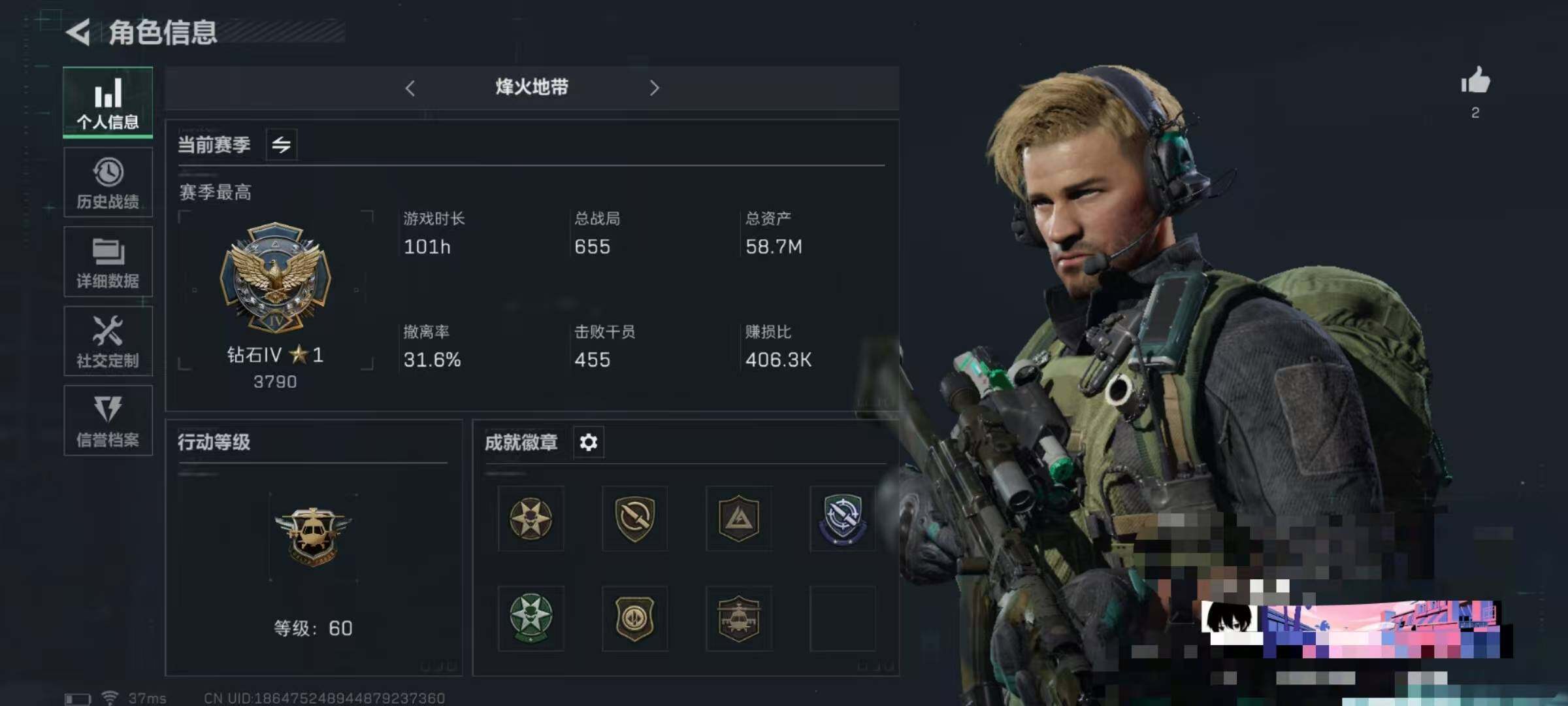Viewport: 1568px width, 706px height.
Task: Click the 烽火地带 mode title
Action: click(532, 87)
